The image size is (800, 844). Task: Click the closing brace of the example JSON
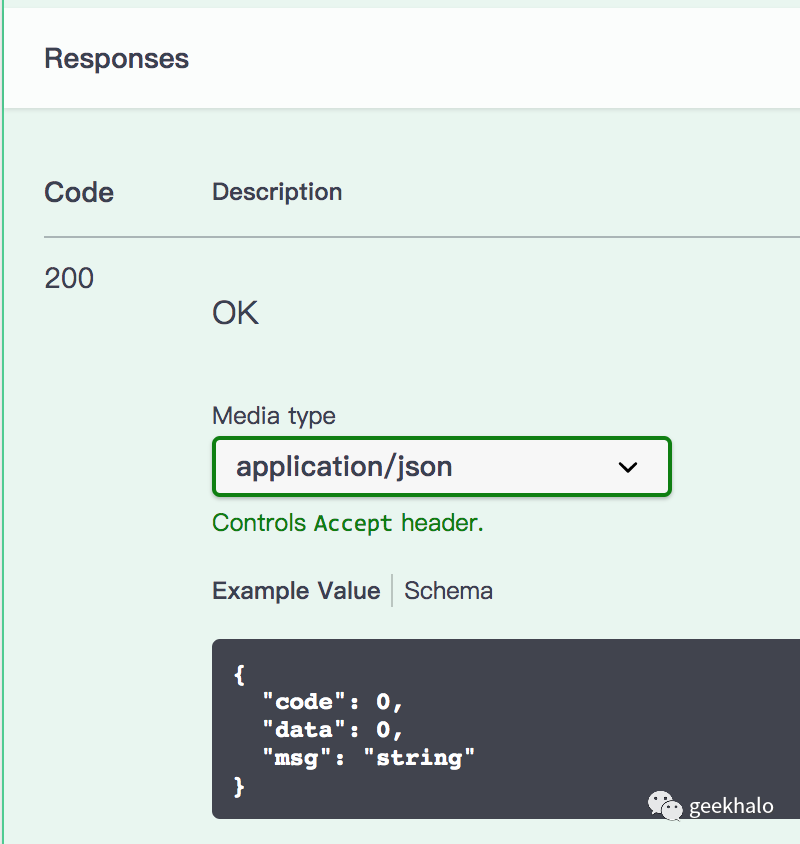(x=239, y=787)
